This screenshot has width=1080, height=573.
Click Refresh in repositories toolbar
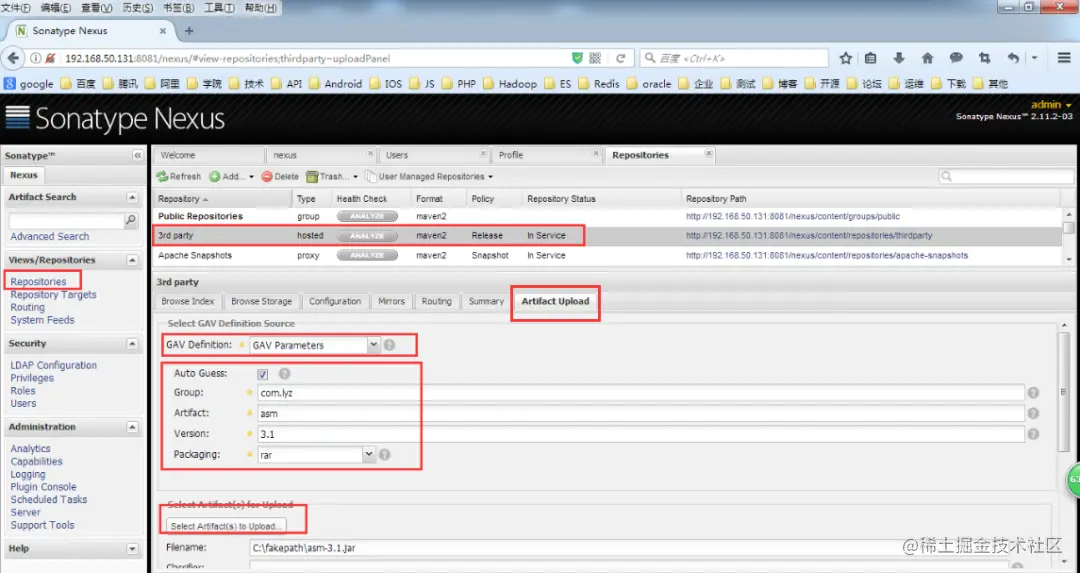(179, 176)
